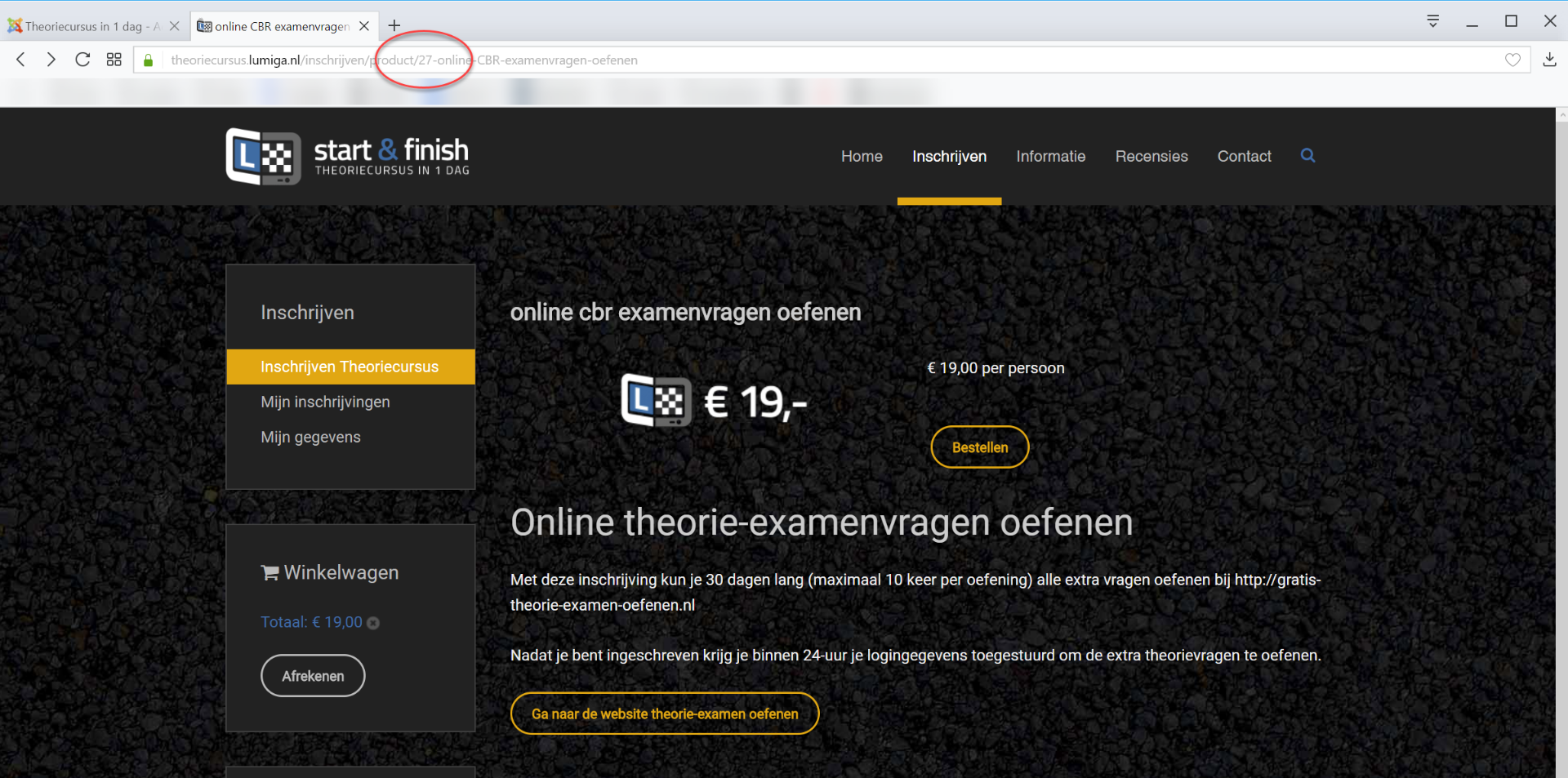Viewport: 1568px width, 778px height.
Task: Click the sidebar 'Inschrijven' heading
Action: click(307, 313)
